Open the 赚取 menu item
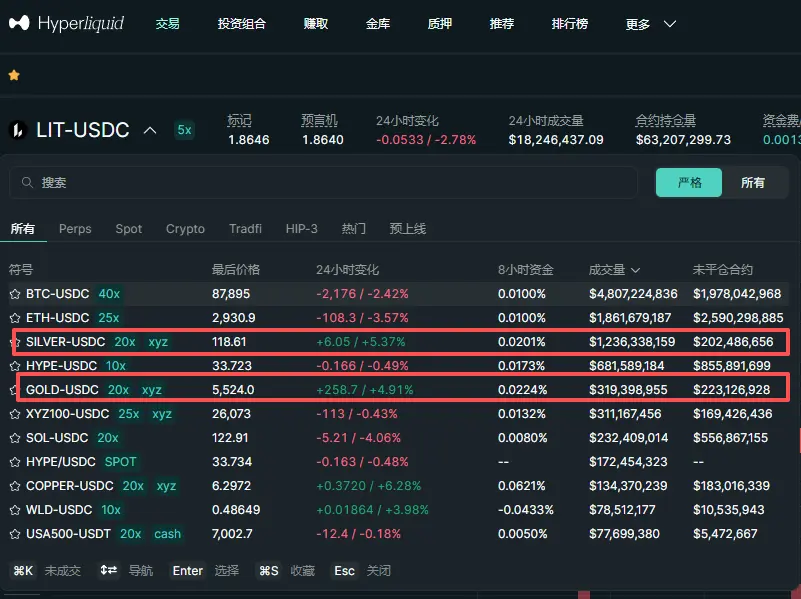The height and width of the screenshot is (599, 801). pos(316,23)
